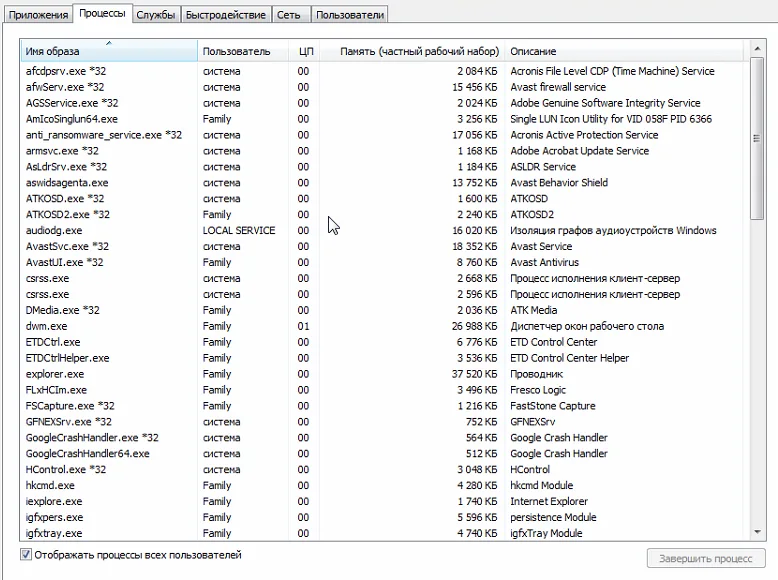Select the AvastSvc.exe *32 process
This screenshot has height=580, width=778.
point(385,246)
